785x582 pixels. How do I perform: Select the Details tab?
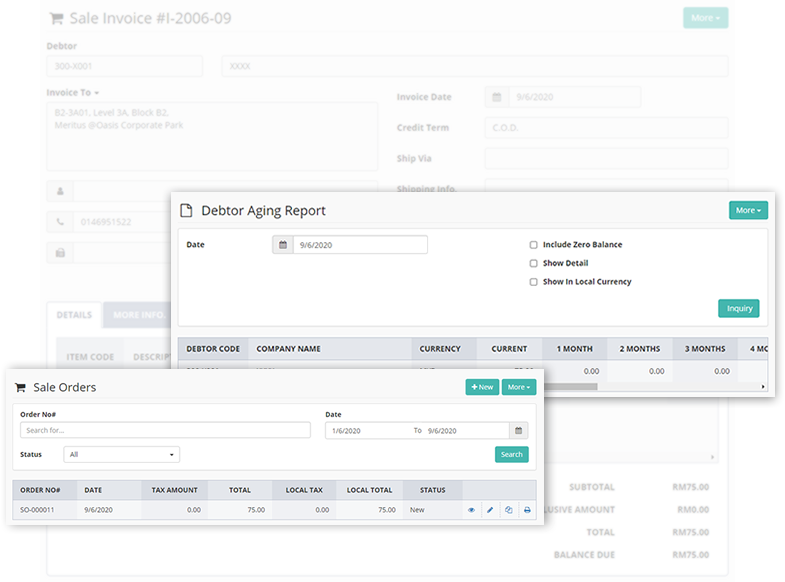[74, 315]
